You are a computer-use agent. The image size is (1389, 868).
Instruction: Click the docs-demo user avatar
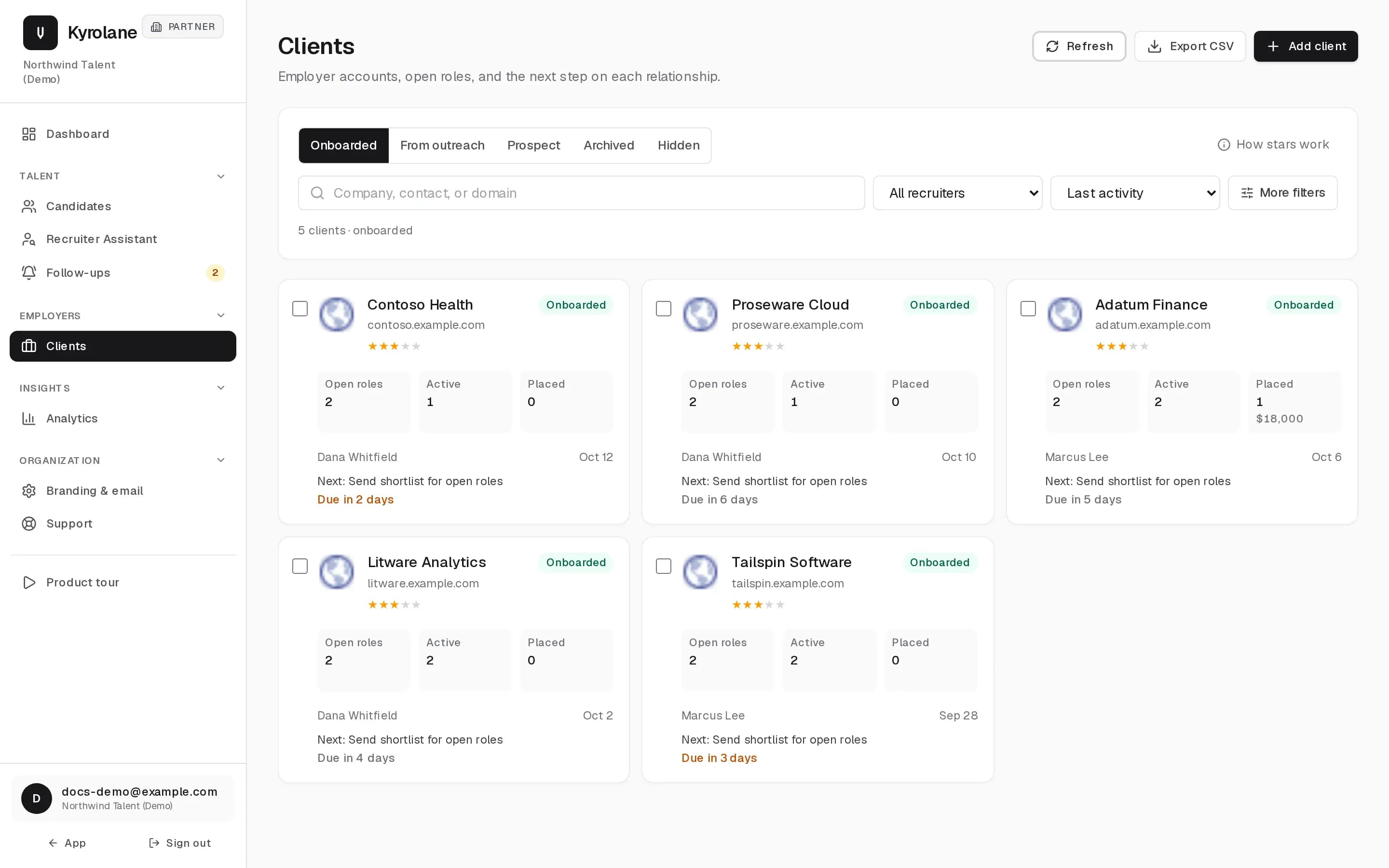[37, 799]
